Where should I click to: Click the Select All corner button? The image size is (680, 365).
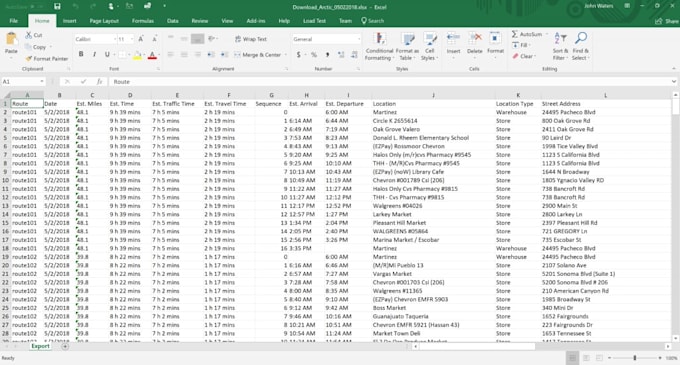coord(6,95)
